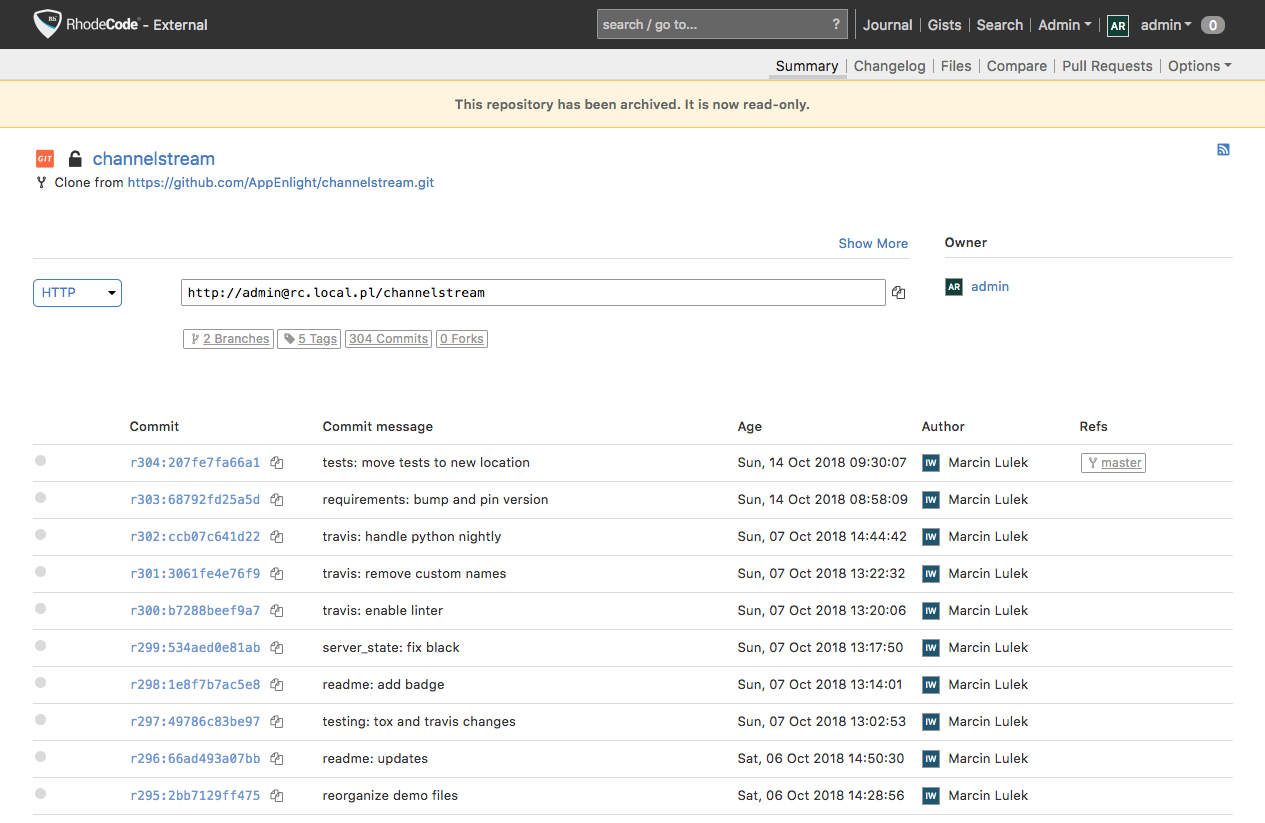Click the RhodeCode logo
This screenshot has height=823, width=1265.
[x=48, y=24]
